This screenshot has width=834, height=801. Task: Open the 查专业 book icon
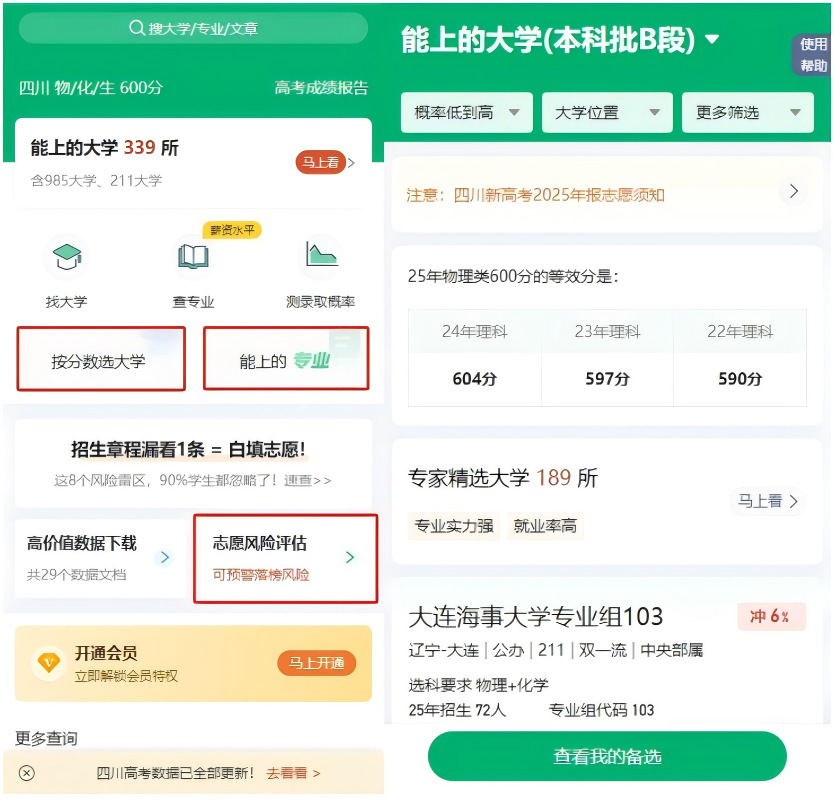tap(192, 258)
